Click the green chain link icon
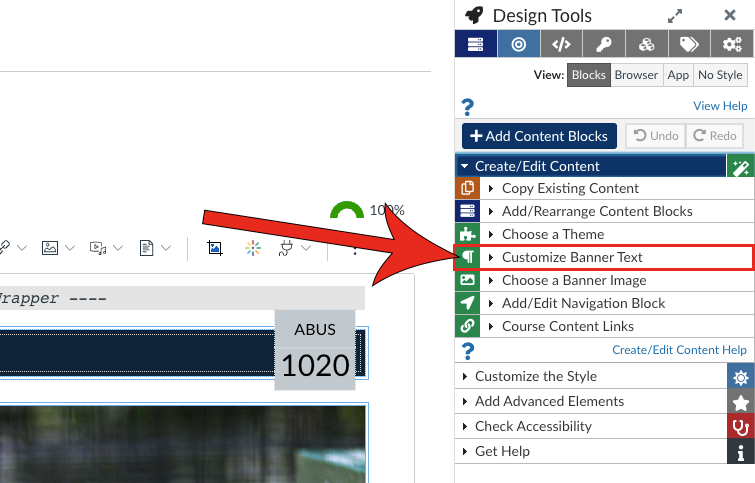This screenshot has height=483, width=755. [x=468, y=326]
